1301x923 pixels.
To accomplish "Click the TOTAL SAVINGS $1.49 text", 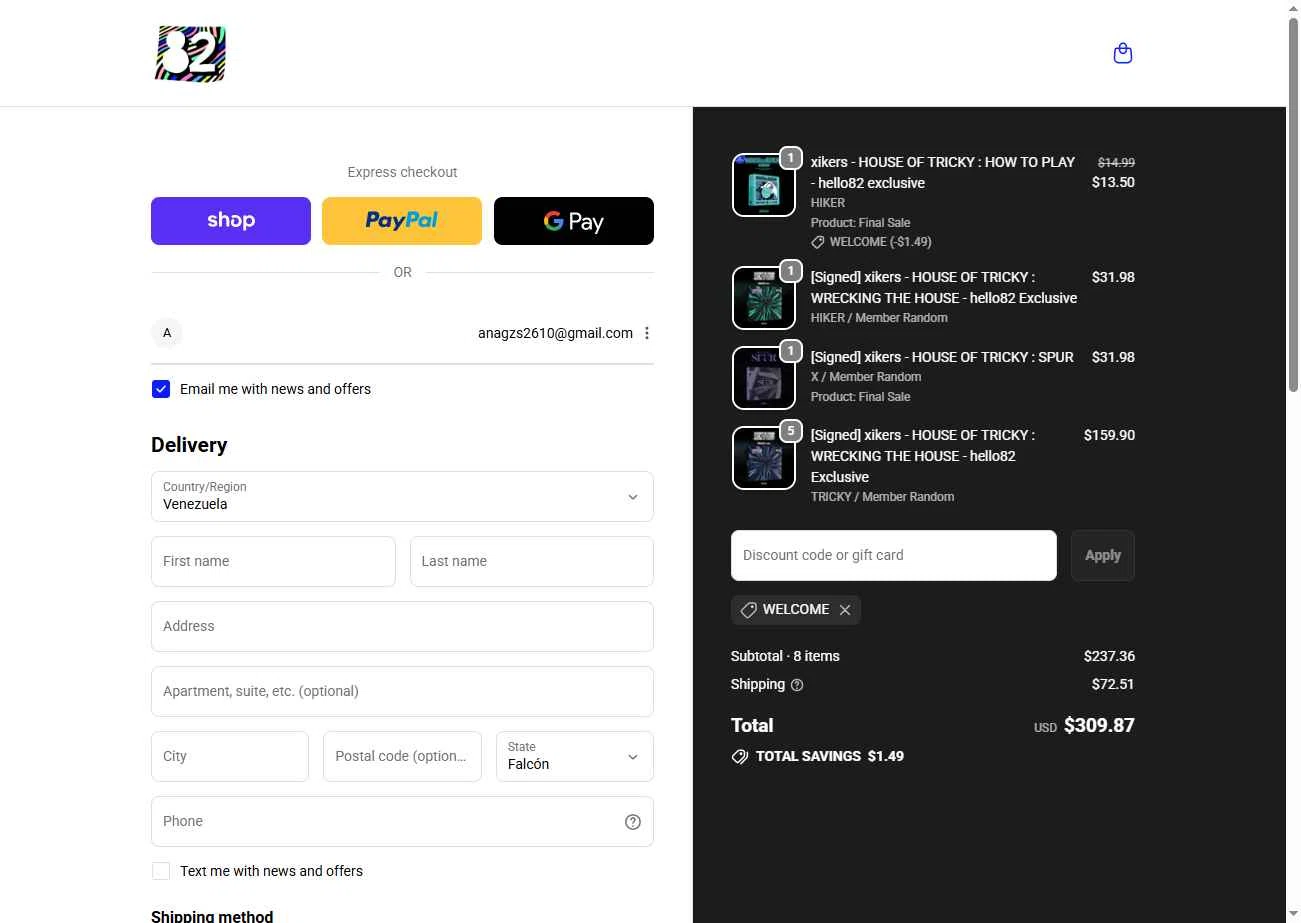I will [x=830, y=757].
